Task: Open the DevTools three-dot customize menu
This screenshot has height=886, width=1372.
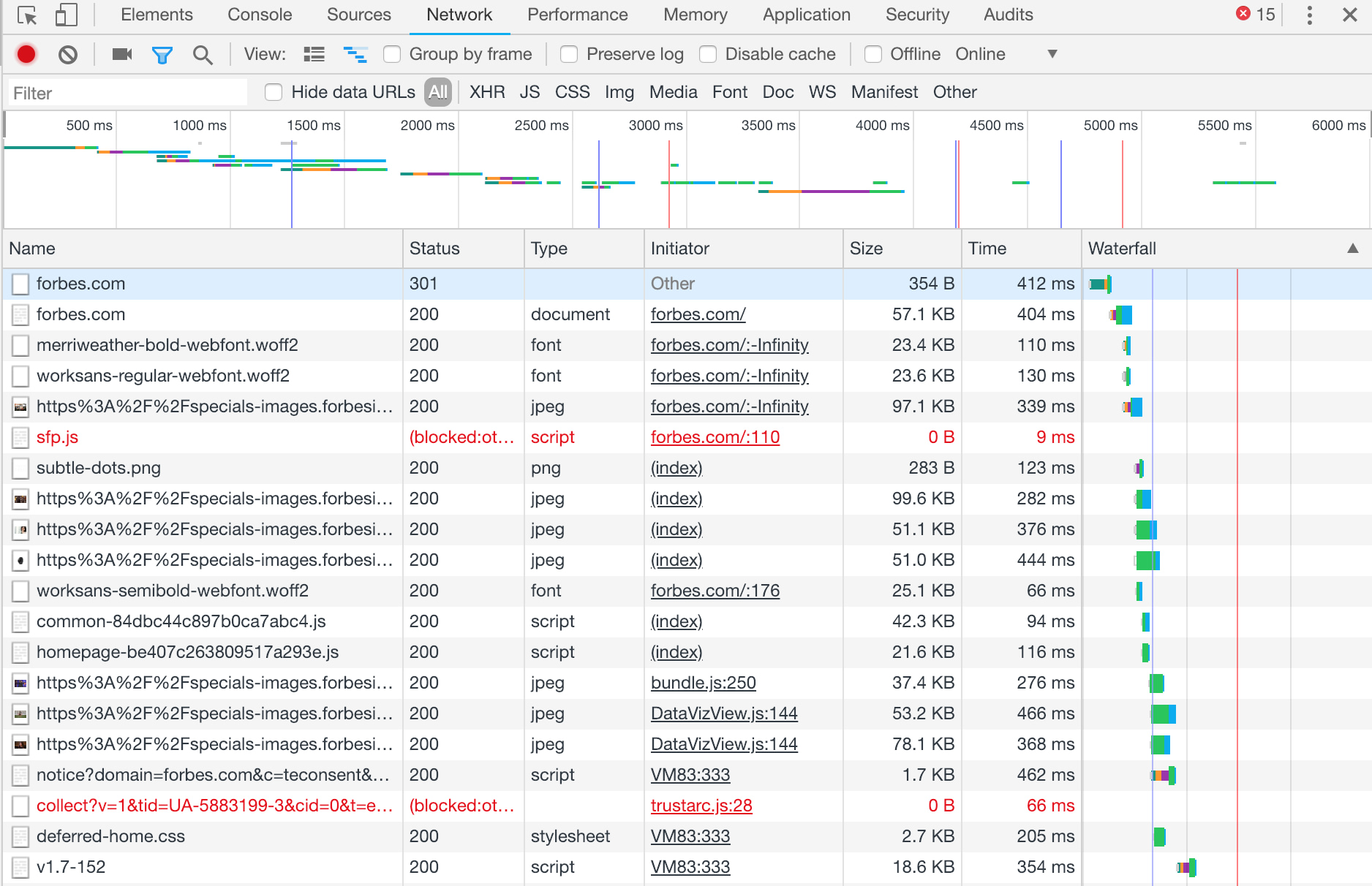Action: coord(1309,15)
